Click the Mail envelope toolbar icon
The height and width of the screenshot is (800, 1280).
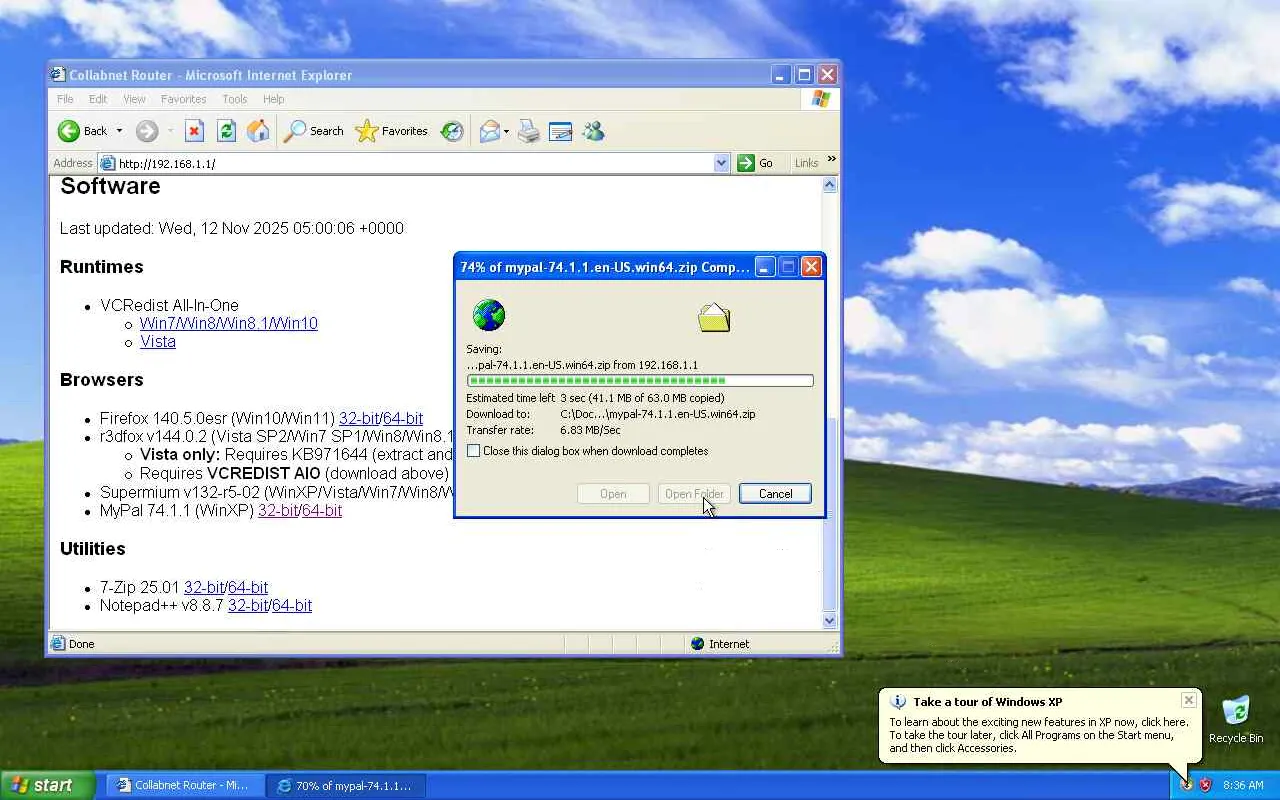point(489,131)
